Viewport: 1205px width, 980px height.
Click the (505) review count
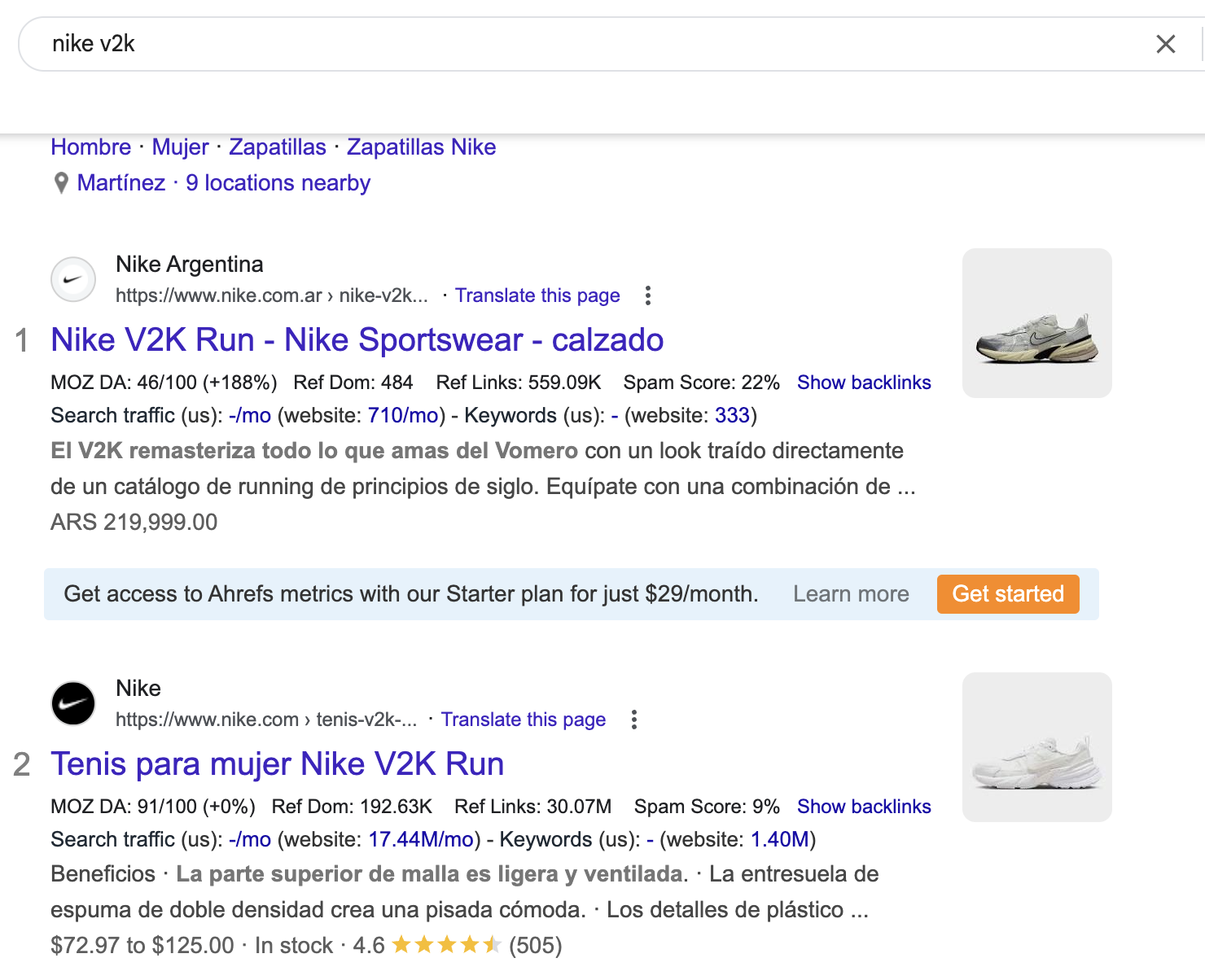[535, 946]
